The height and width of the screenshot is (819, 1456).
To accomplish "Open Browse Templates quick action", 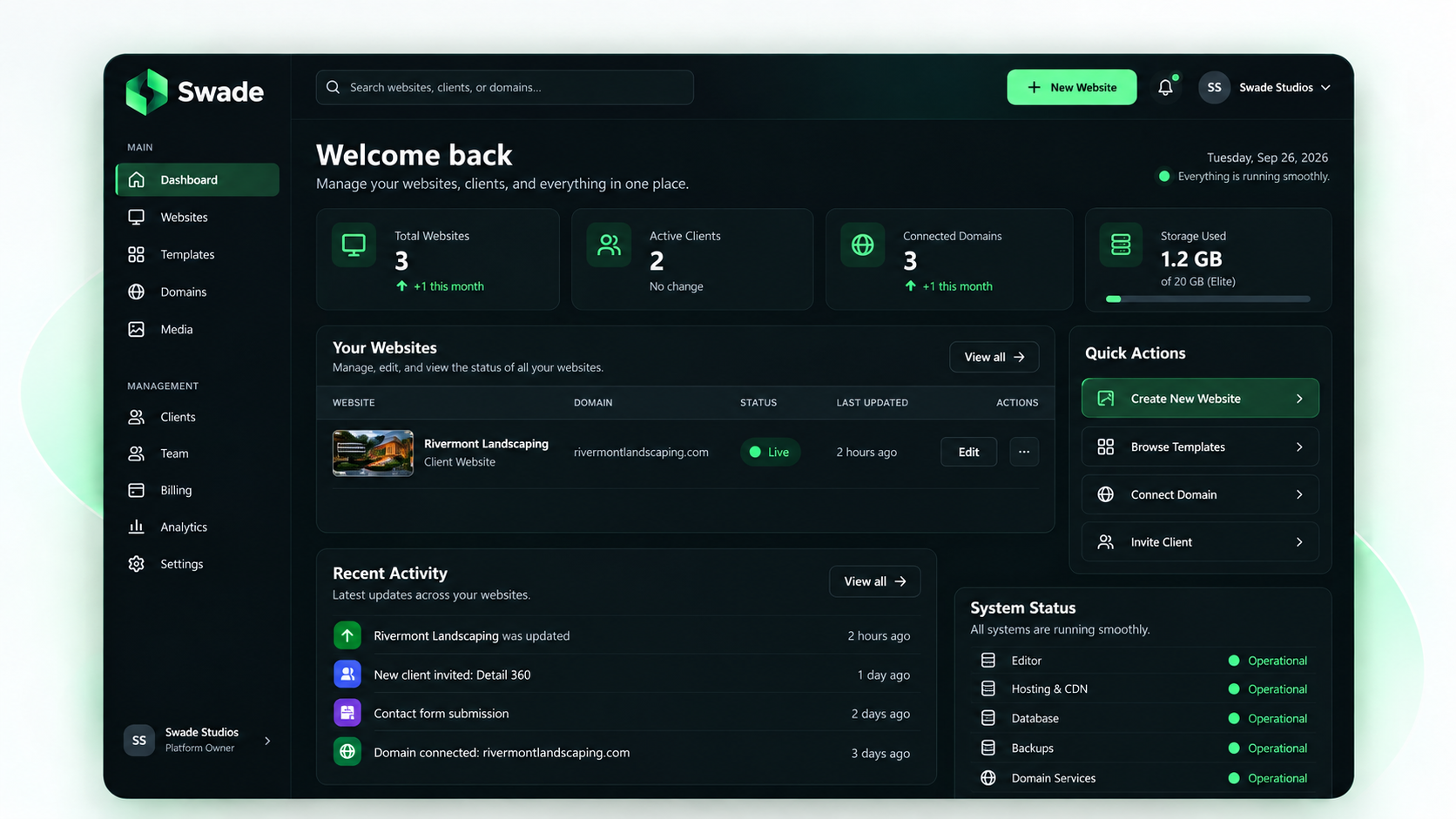I will pos(1200,446).
